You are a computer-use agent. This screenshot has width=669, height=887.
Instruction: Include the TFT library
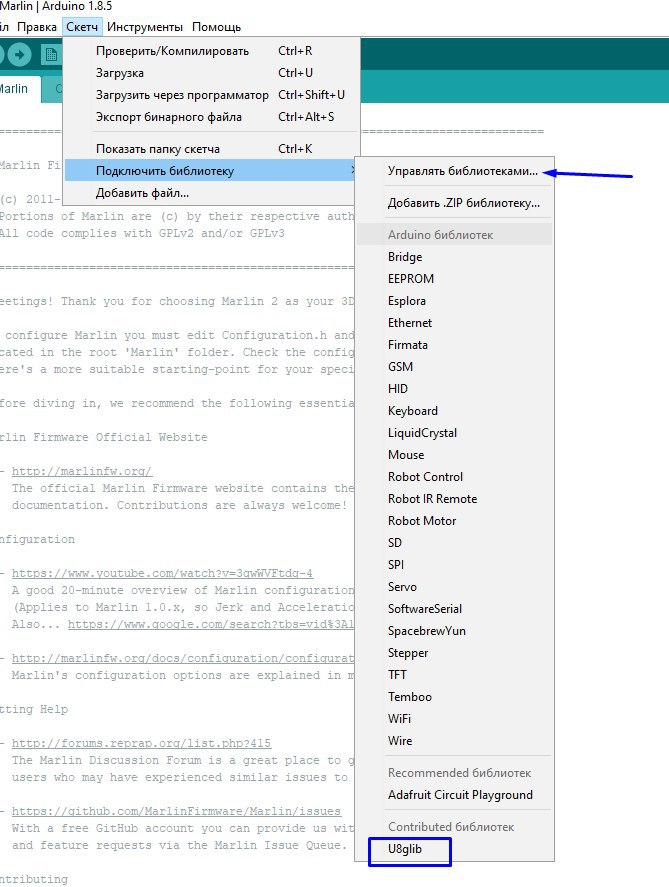[x=455, y=675]
